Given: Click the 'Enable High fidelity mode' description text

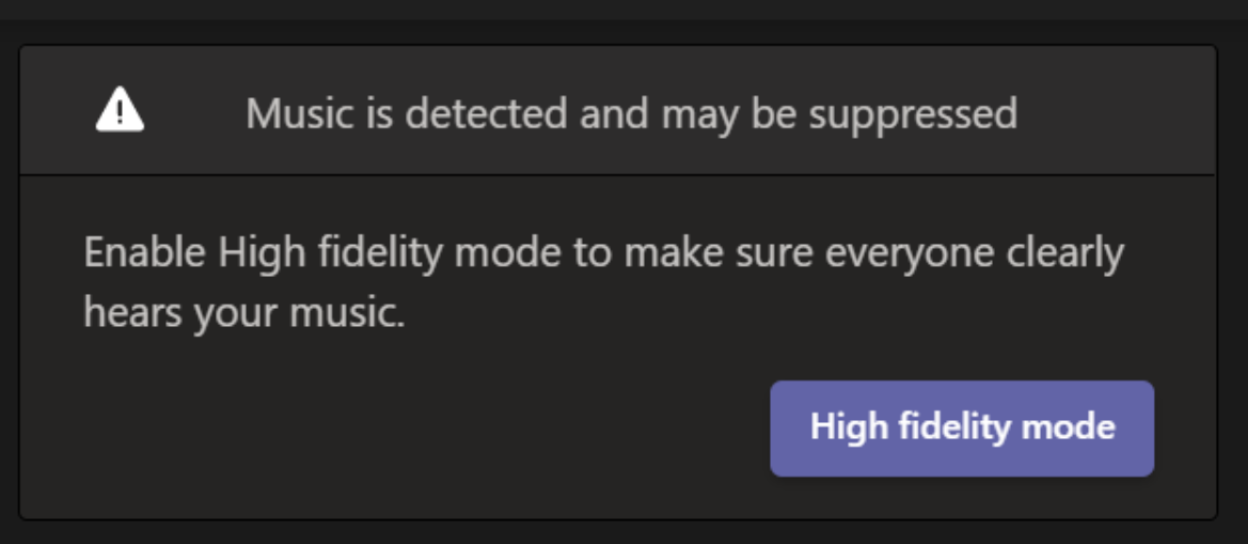Looking at the screenshot, I should tap(603, 255).
